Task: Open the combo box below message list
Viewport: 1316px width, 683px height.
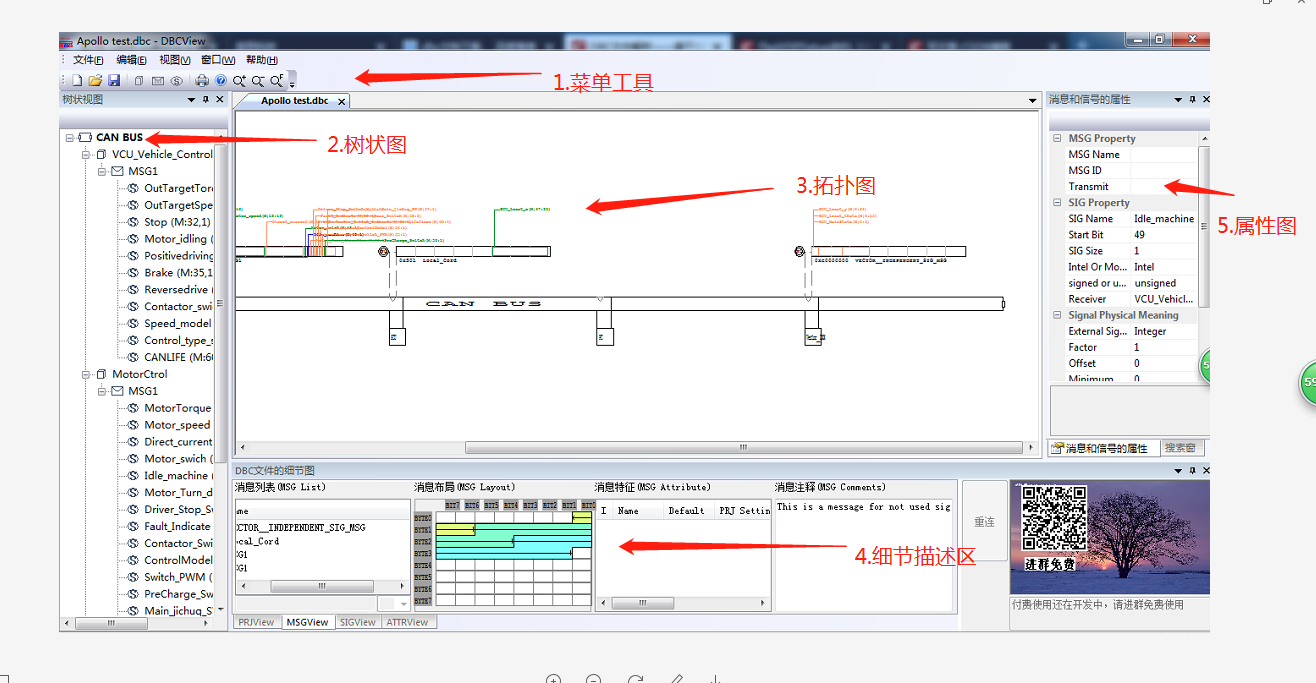Action: pyautogui.click(x=393, y=603)
